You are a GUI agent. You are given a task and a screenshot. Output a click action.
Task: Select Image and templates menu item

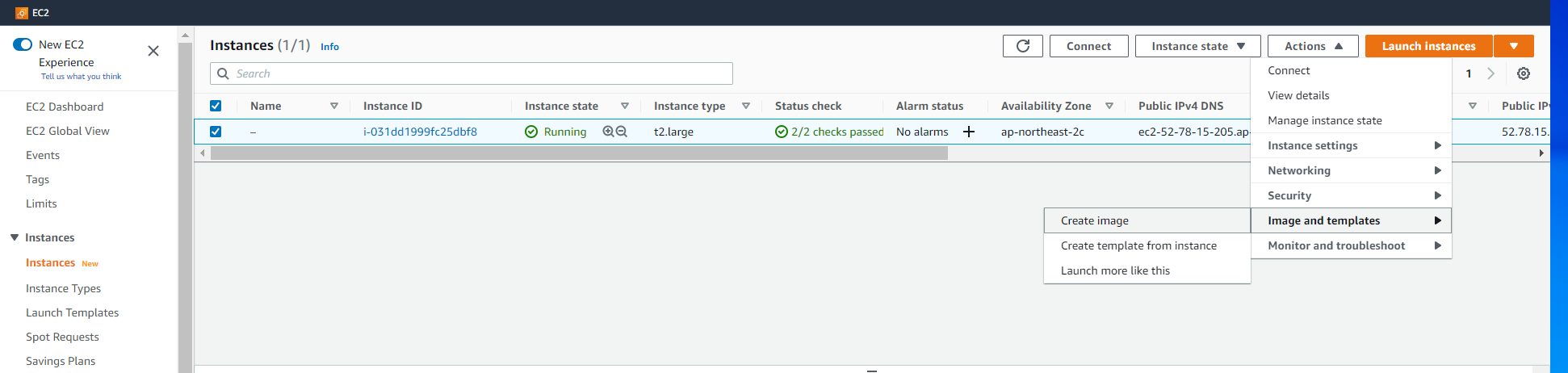point(1352,220)
